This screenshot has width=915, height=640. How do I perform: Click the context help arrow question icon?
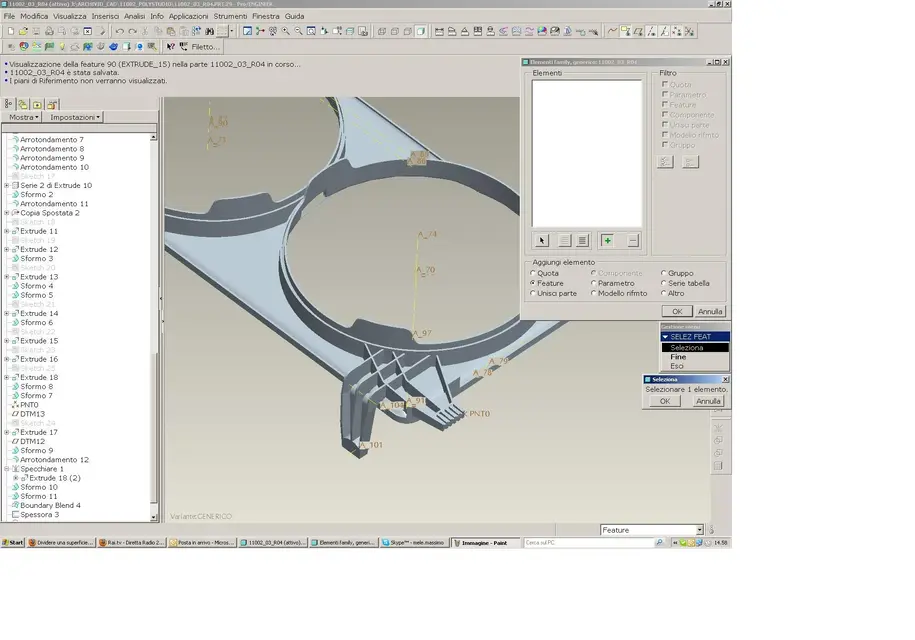point(170,47)
